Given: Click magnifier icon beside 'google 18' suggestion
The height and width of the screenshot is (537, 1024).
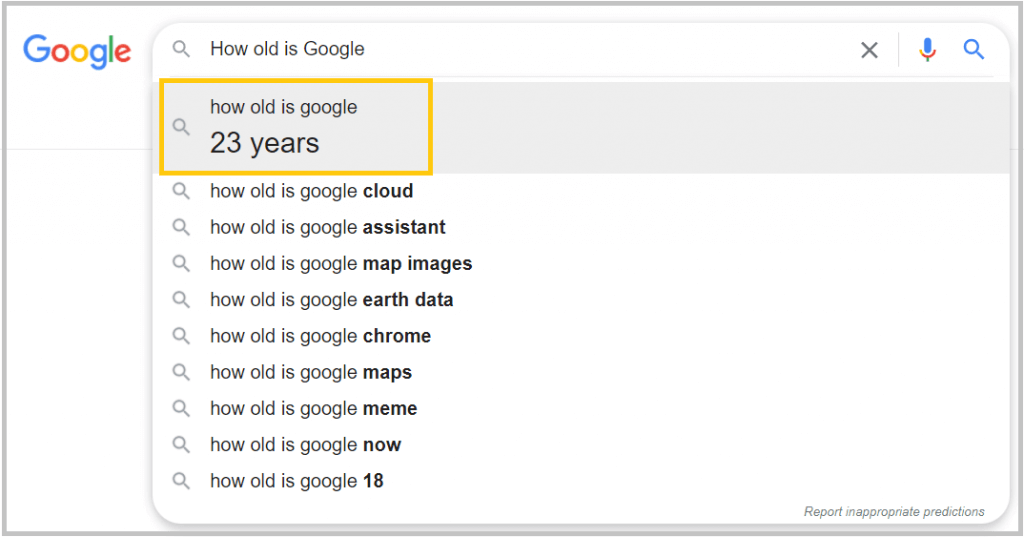Looking at the screenshot, I should pyautogui.click(x=181, y=481).
